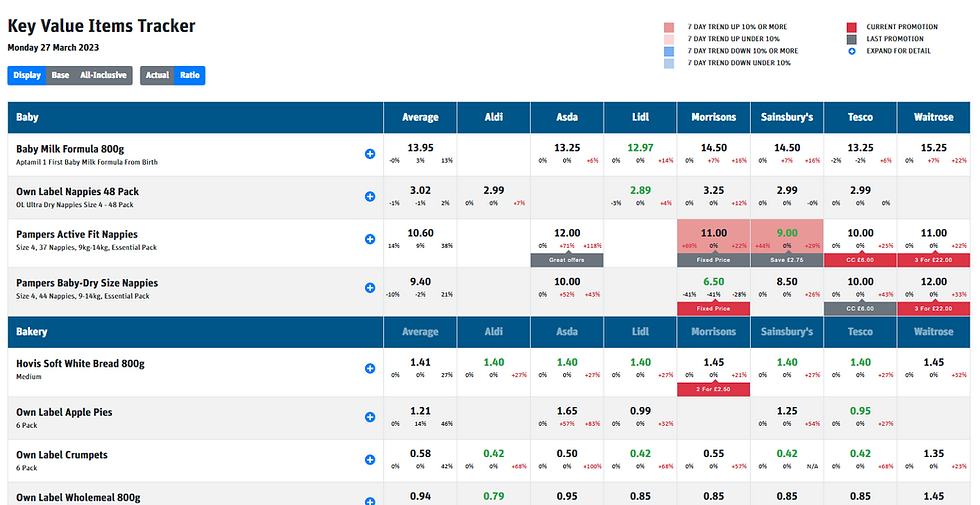Click the 2 For £2.50 Hovis promotion tag
Screen dimensions: 980x505
tap(714, 389)
